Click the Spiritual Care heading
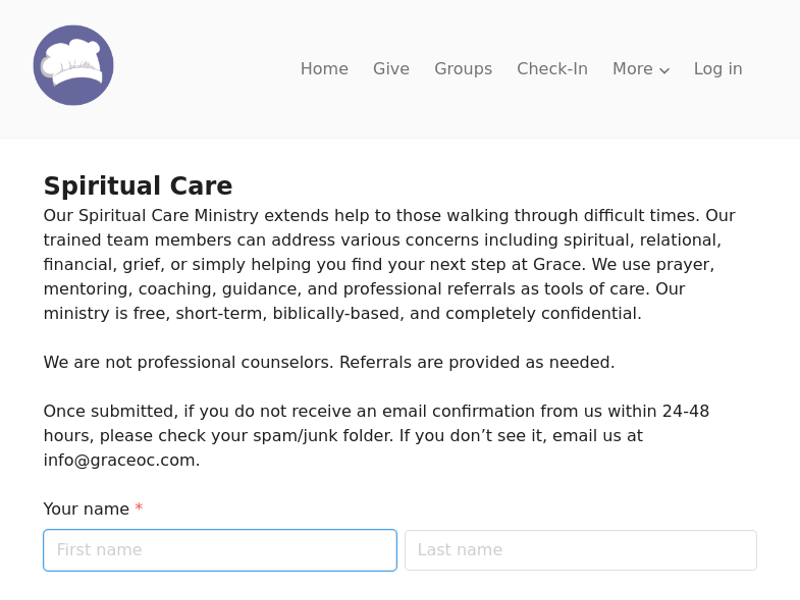This screenshot has height=600, width=800. pyautogui.click(x=138, y=186)
